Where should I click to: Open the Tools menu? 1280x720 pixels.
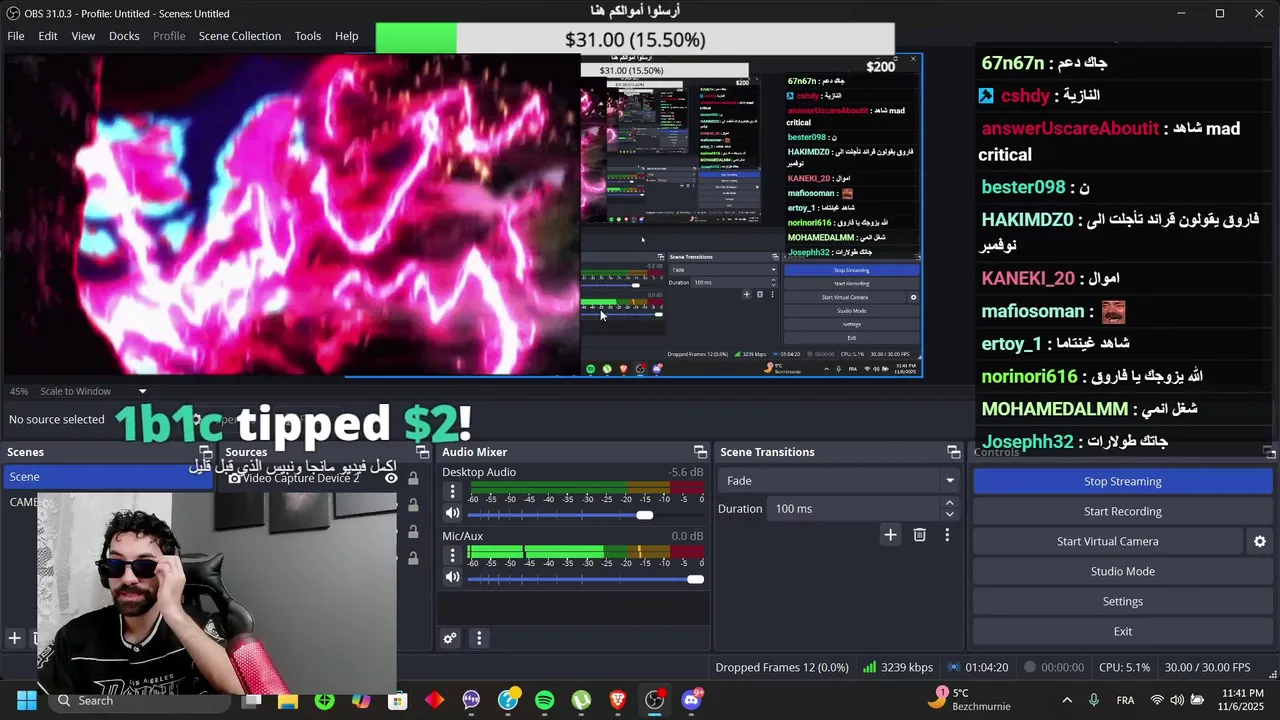(x=308, y=36)
